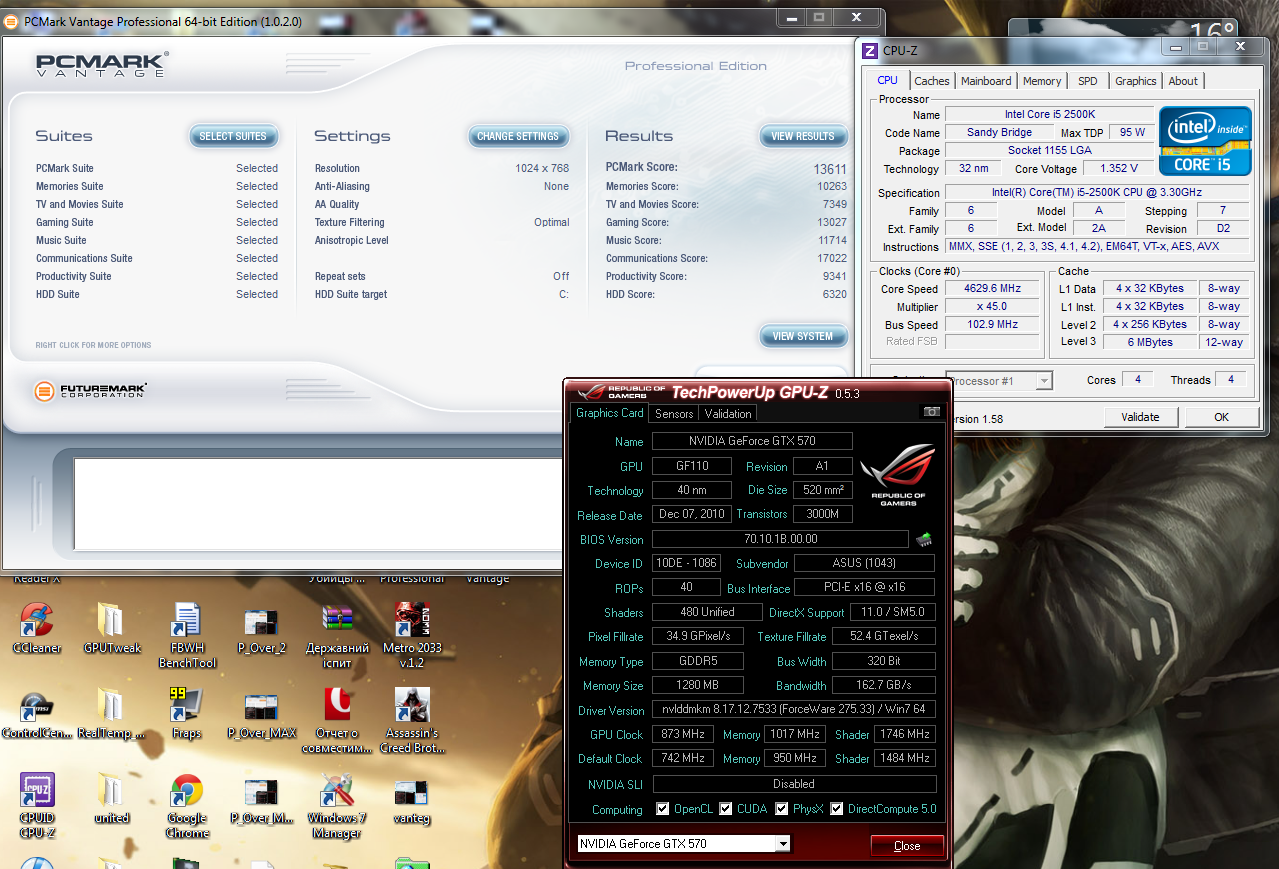This screenshot has width=1279, height=869.
Task: Click the Intel Core i5 logo in CPU-Z
Action: click(x=1205, y=141)
